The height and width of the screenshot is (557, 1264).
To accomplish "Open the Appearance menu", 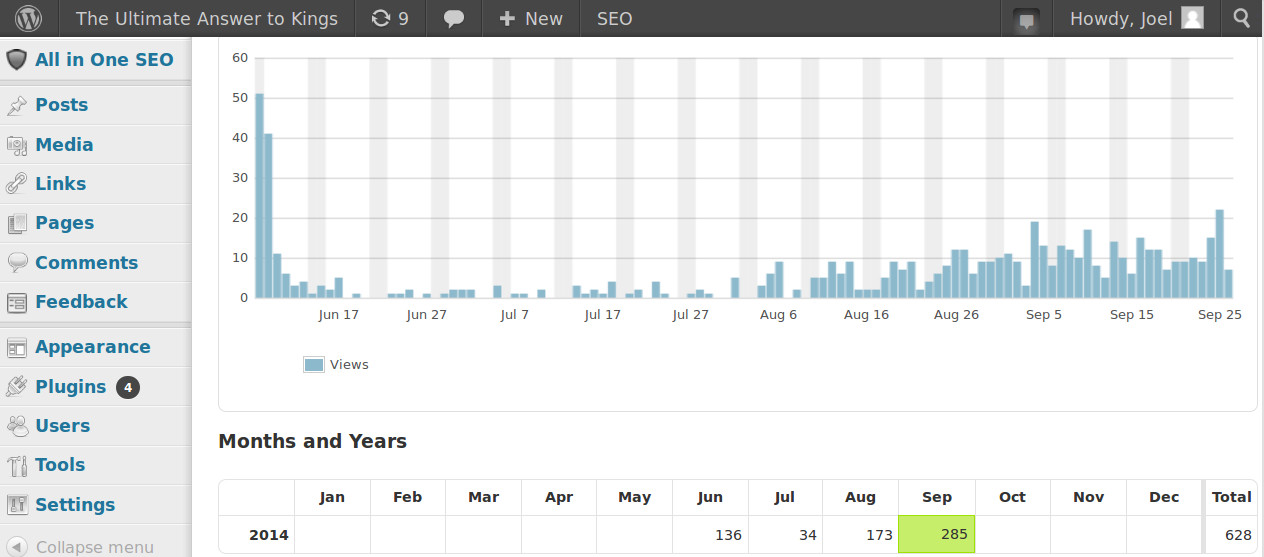I will click(x=92, y=347).
